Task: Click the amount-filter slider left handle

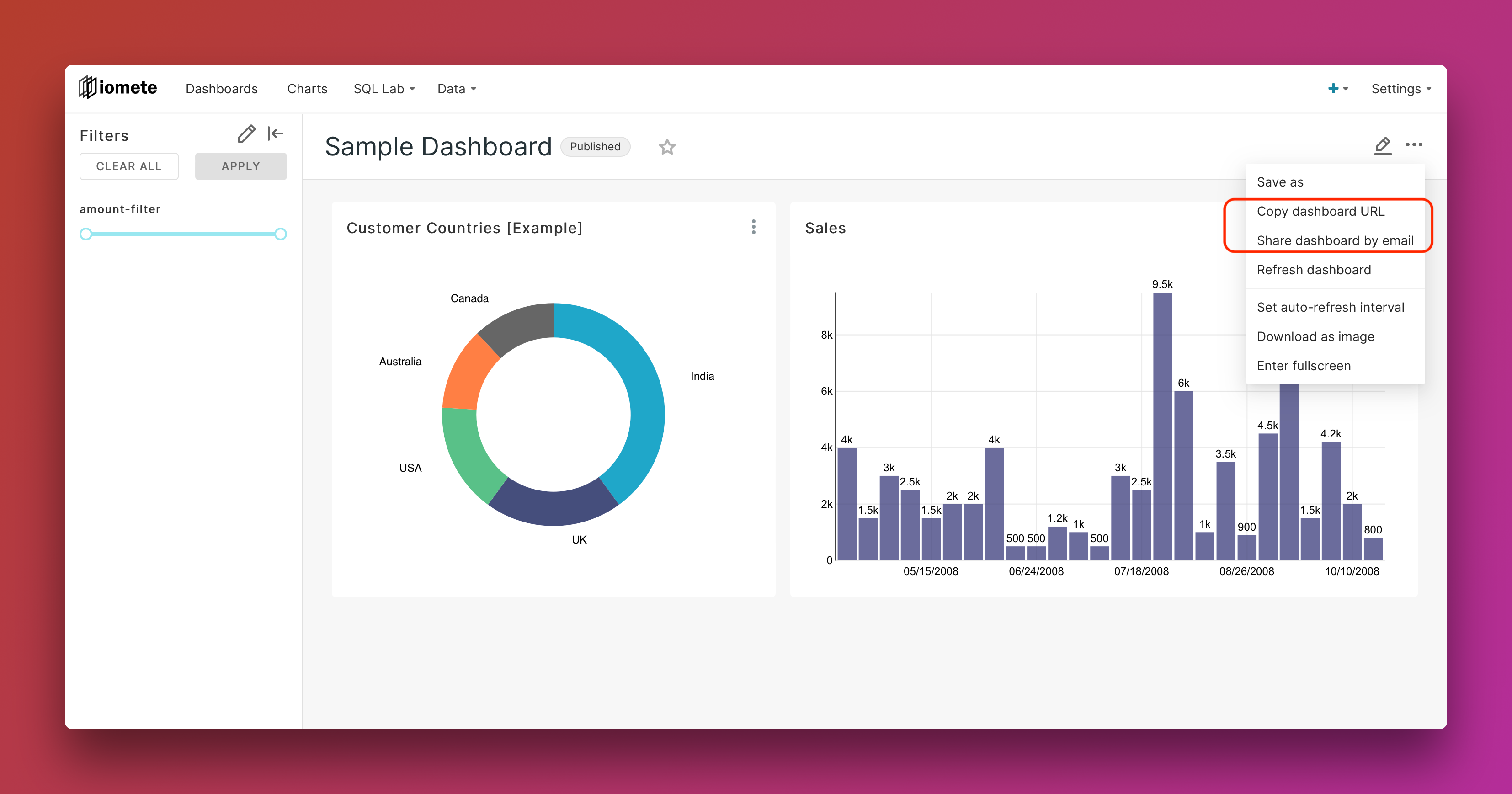Action: [86, 234]
